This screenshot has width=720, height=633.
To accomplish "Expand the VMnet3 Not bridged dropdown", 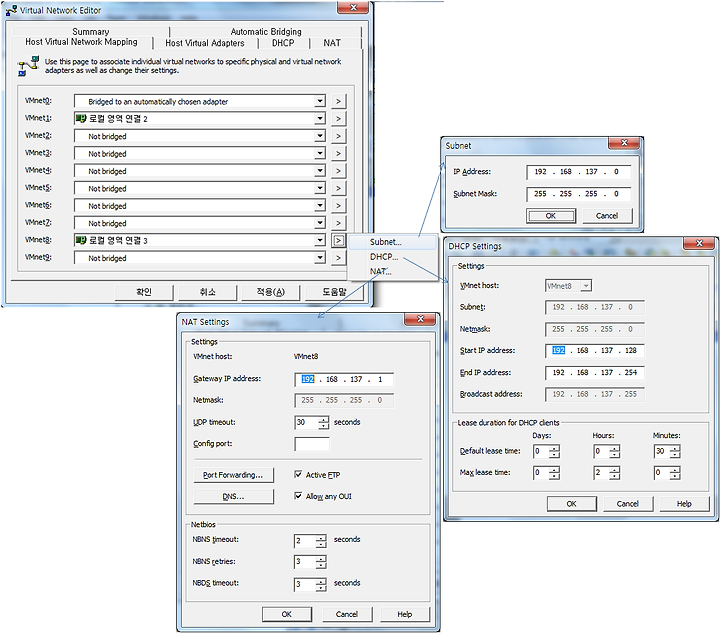I will coord(320,153).
